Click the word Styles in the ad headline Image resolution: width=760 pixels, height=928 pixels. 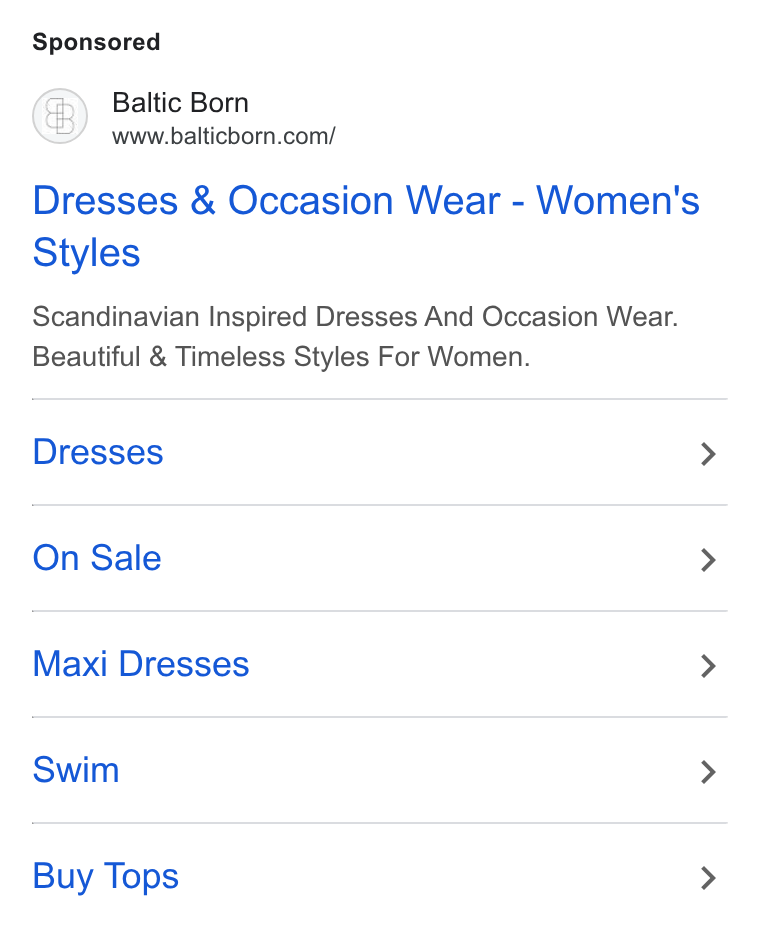pyautogui.click(x=86, y=253)
